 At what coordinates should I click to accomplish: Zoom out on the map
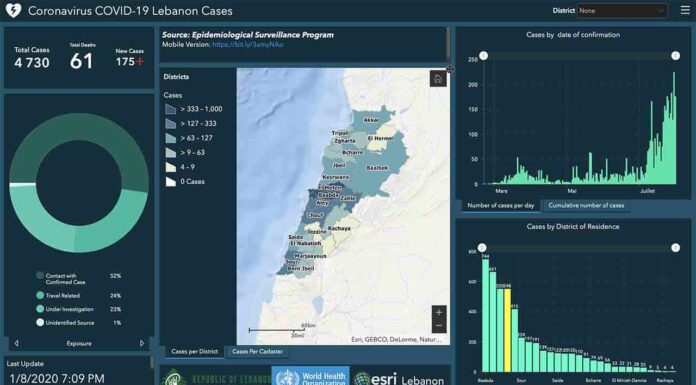coord(439,326)
